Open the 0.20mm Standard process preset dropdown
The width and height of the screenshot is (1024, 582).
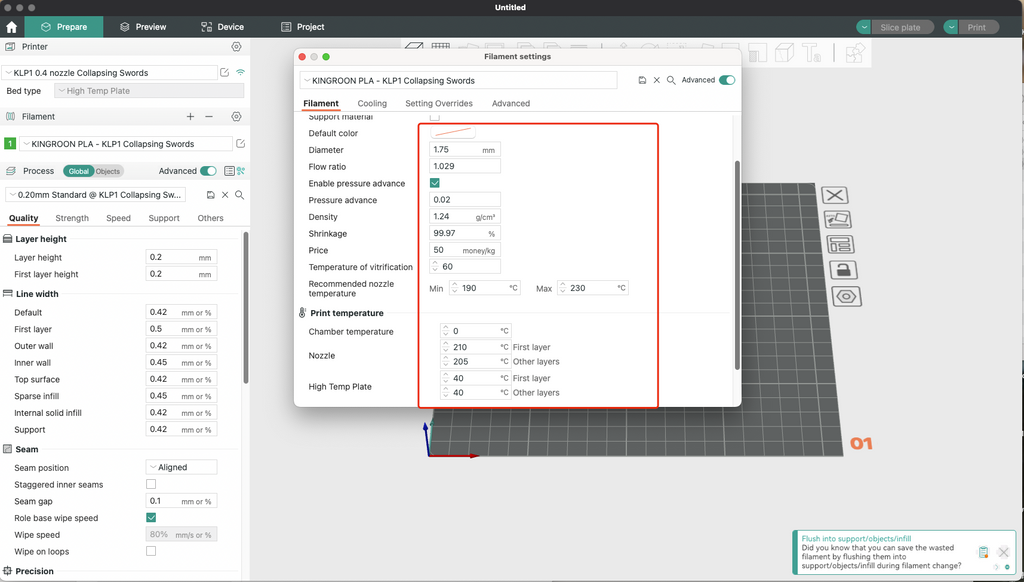coord(100,195)
